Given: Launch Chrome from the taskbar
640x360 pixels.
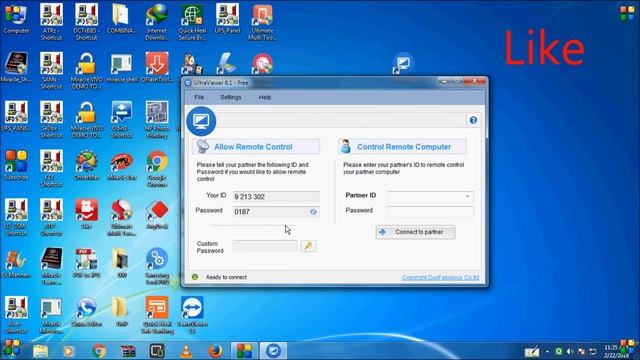Looking at the screenshot, I should (x=99, y=351).
